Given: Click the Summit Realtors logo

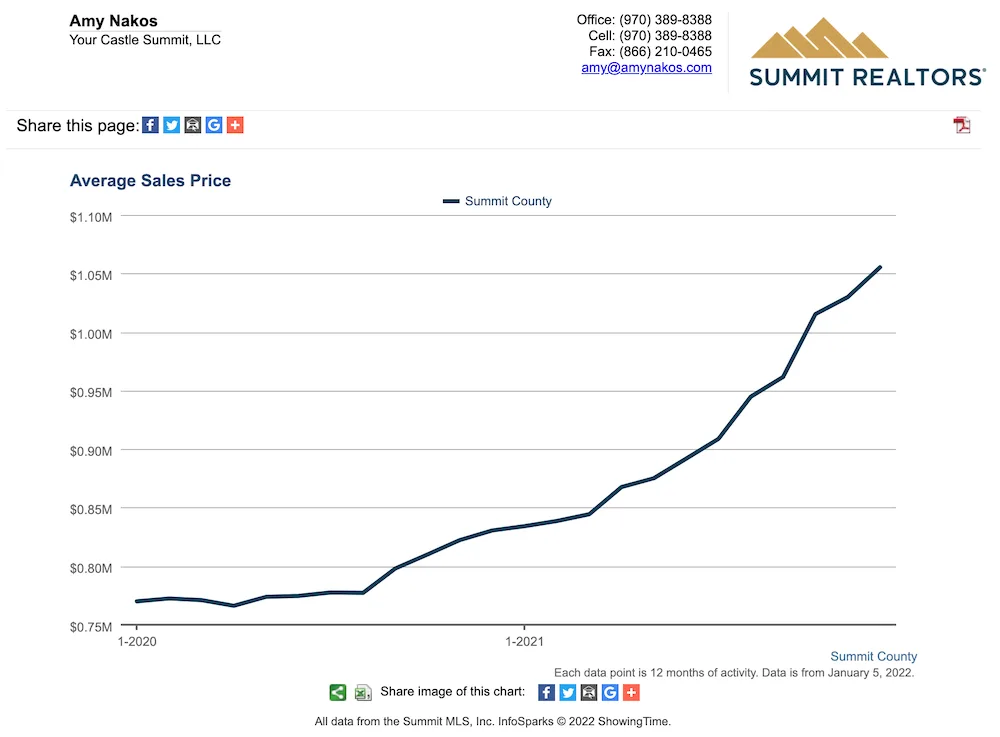Looking at the screenshot, I should tap(866, 52).
